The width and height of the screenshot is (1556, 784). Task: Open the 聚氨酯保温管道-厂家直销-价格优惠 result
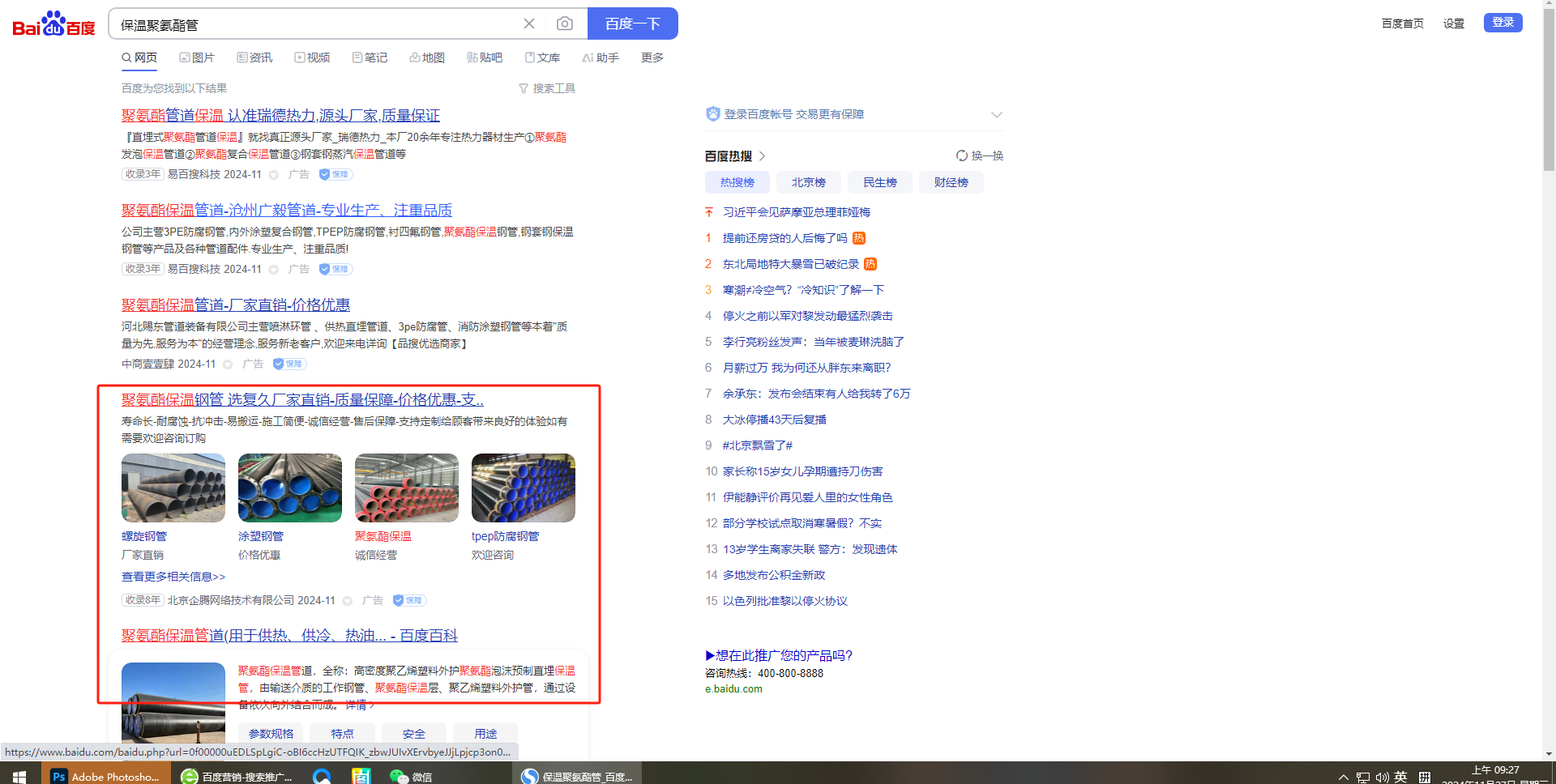[x=236, y=305]
